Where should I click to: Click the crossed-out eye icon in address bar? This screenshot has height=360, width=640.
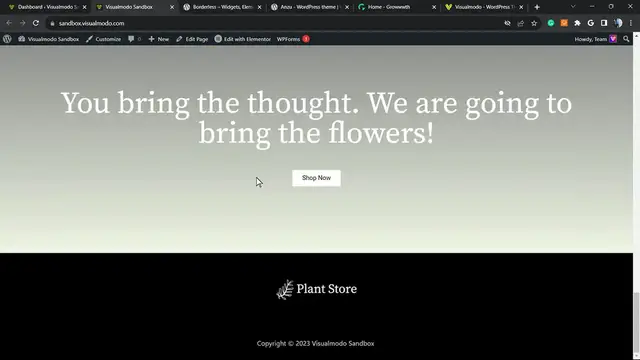pyautogui.click(x=507, y=23)
